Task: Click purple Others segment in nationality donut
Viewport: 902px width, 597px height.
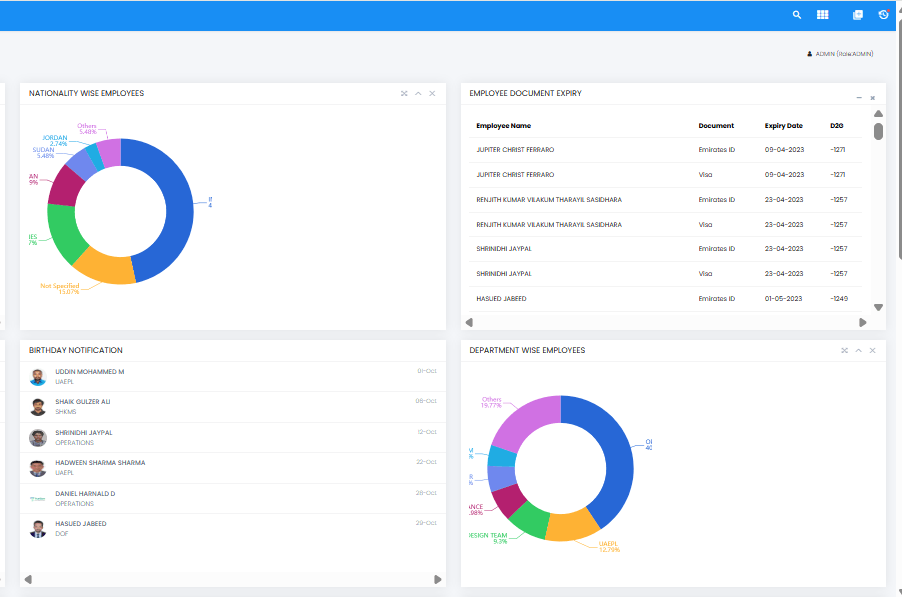Action: click(x=110, y=153)
